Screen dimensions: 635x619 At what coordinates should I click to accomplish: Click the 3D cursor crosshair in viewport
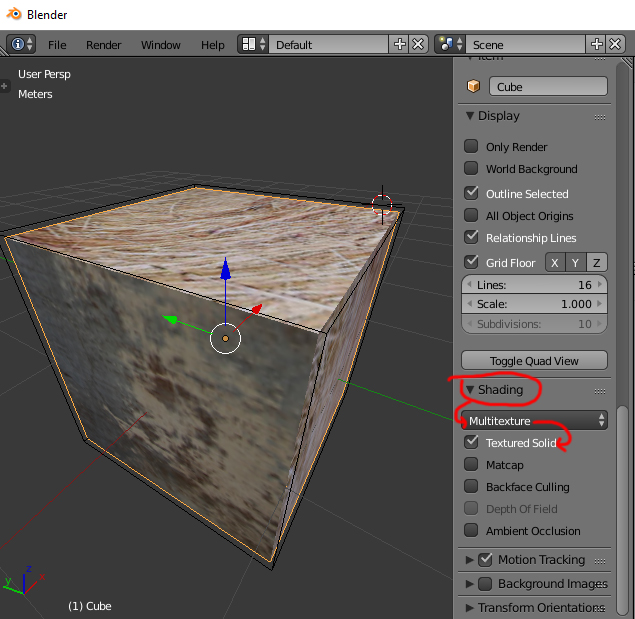tap(382, 205)
